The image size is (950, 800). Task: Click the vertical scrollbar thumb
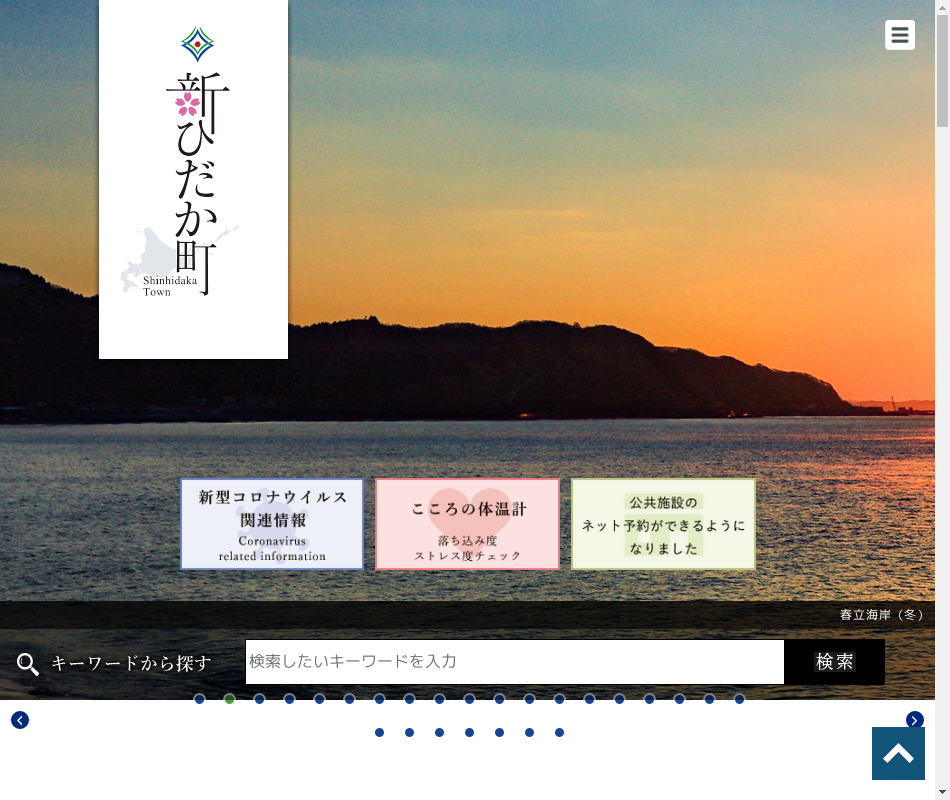[x=942, y=70]
